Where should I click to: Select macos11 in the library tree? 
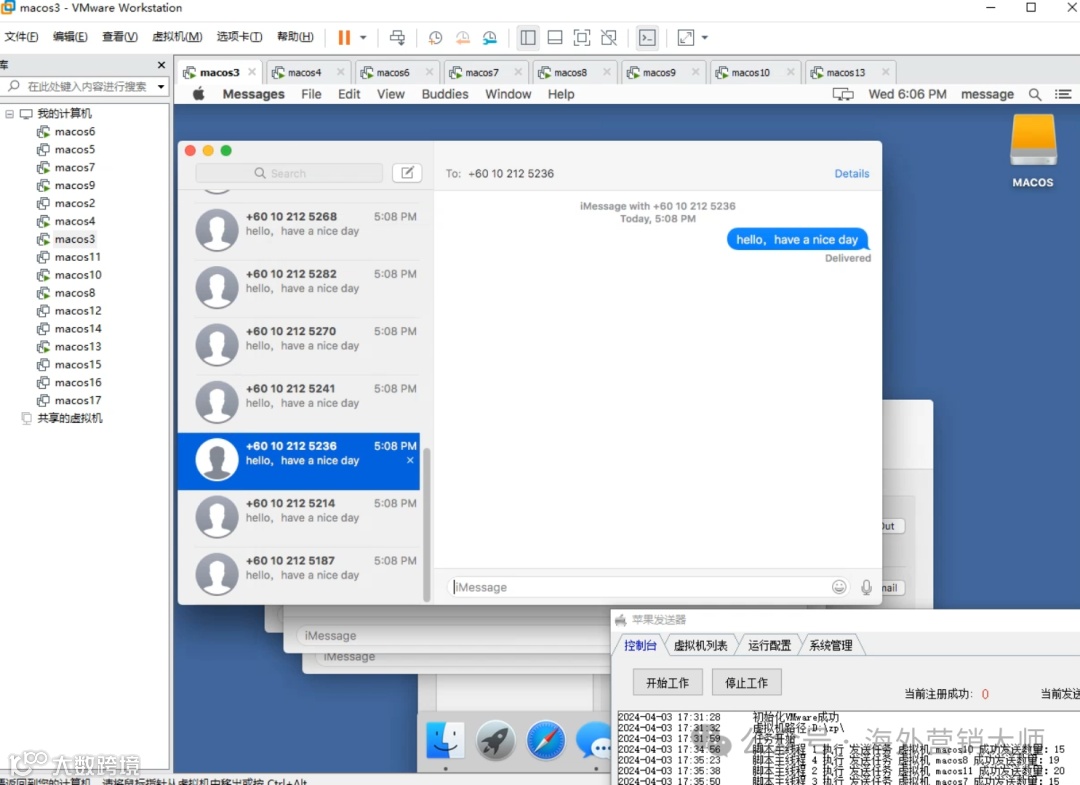[78, 257]
